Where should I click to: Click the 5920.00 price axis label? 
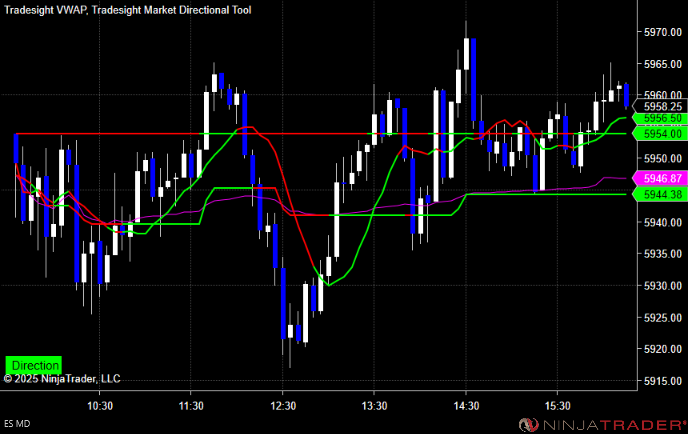coord(663,349)
